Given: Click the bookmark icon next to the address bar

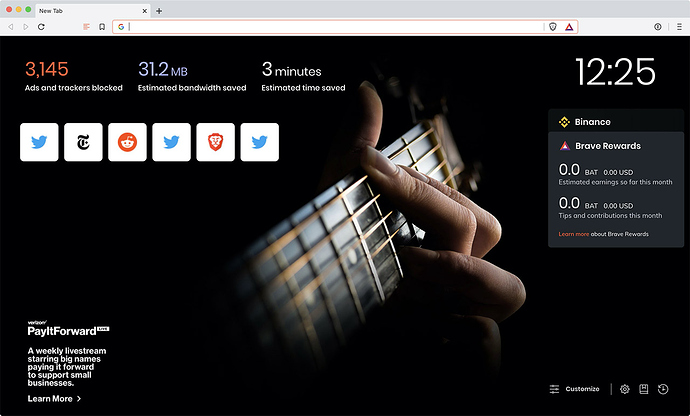Looking at the screenshot, I should click(x=102, y=27).
